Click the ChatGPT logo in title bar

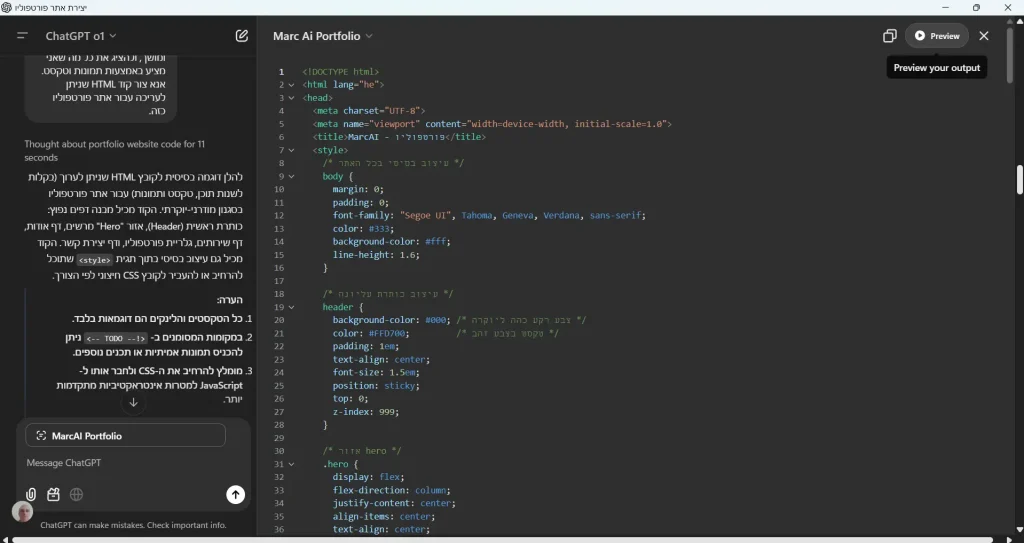coord(7,7)
